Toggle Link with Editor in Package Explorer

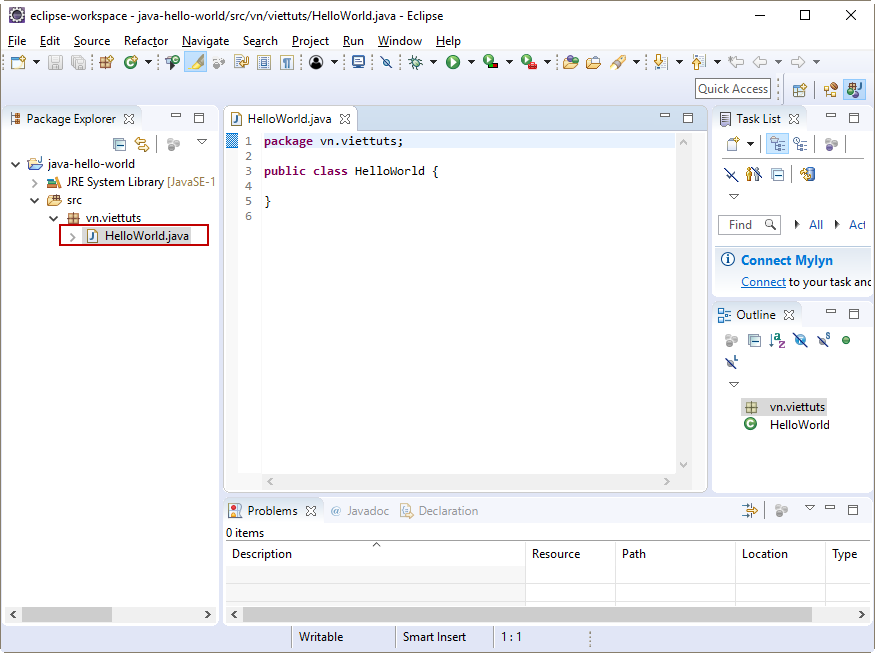(x=142, y=145)
